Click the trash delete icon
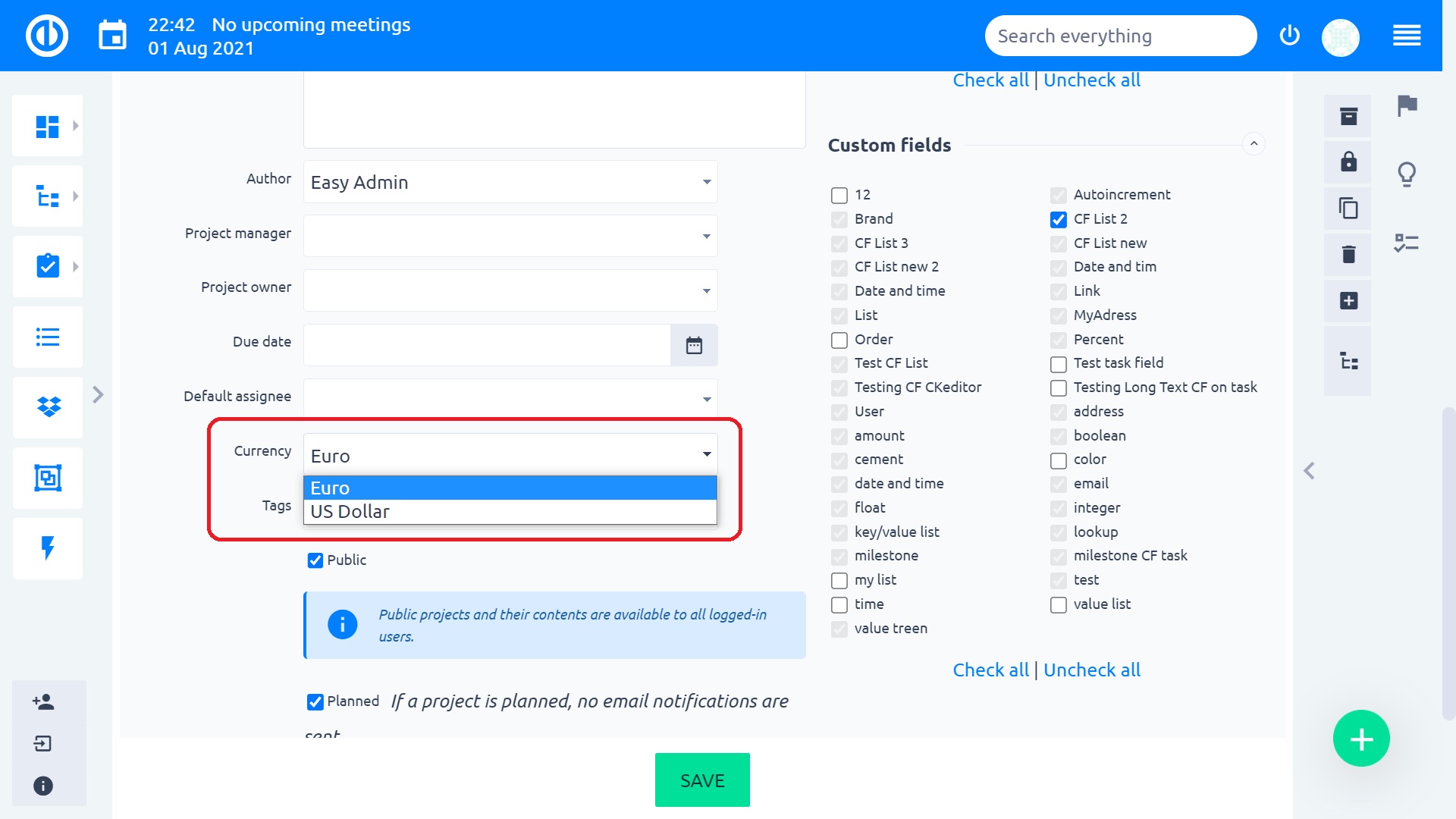Viewport: 1456px width, 819px height. click(1348, 254)
